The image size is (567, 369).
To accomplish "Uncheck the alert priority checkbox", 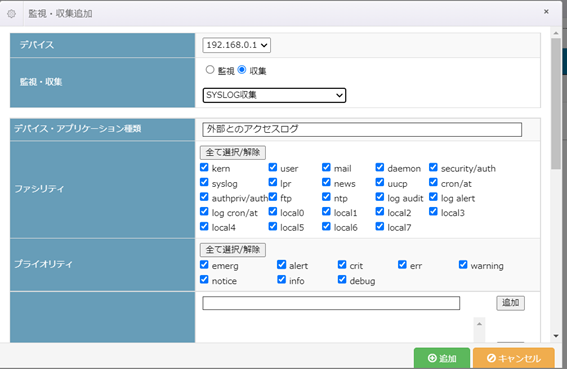I will coord(281,264).
